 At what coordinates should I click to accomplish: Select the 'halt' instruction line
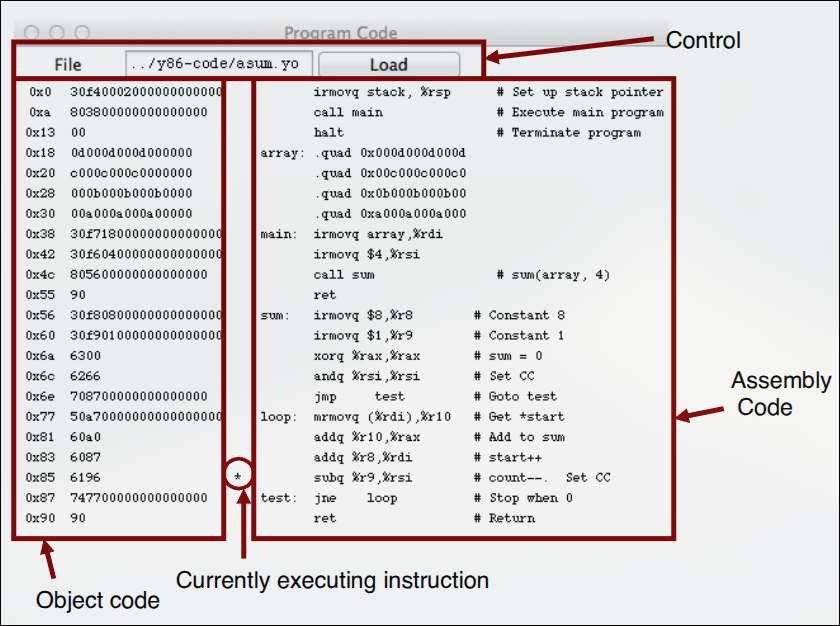[x=329, y=132]
